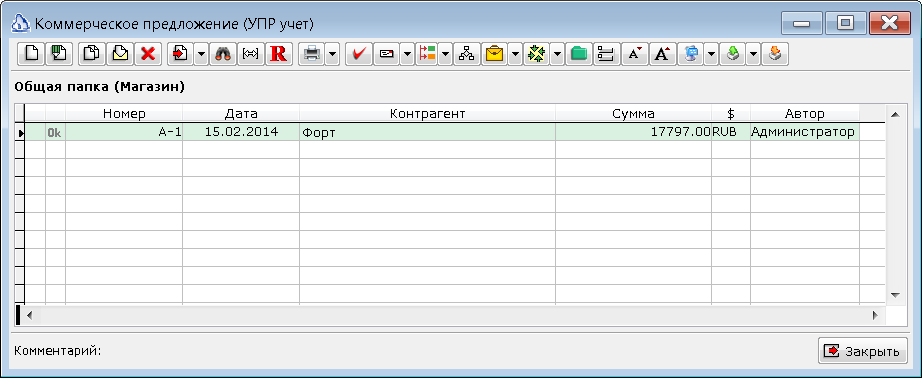Screen dimensions: 922x378
Task: Select the document number cell A-1
Action: click(x=124, y=132)
